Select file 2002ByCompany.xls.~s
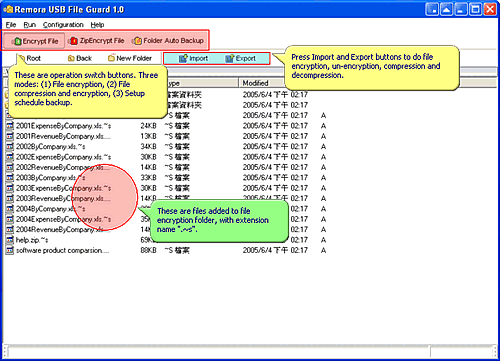The image size is (500, 361). coord(50,147)
